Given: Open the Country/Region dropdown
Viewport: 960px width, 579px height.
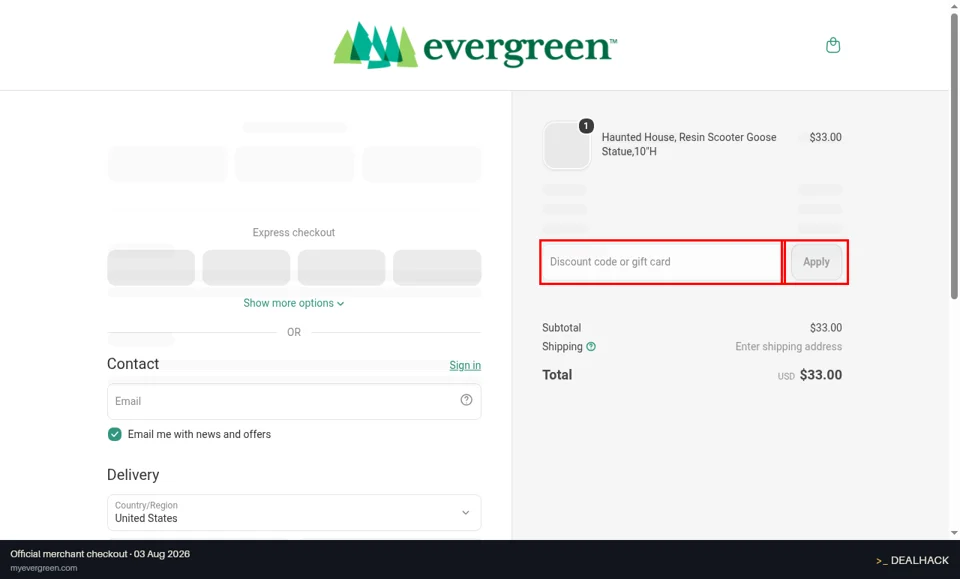Looking at the screenshot, I should (294, 512).
